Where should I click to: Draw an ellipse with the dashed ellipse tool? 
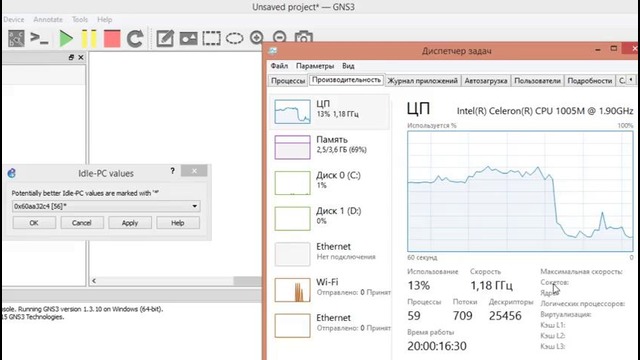tap(234, 39)
